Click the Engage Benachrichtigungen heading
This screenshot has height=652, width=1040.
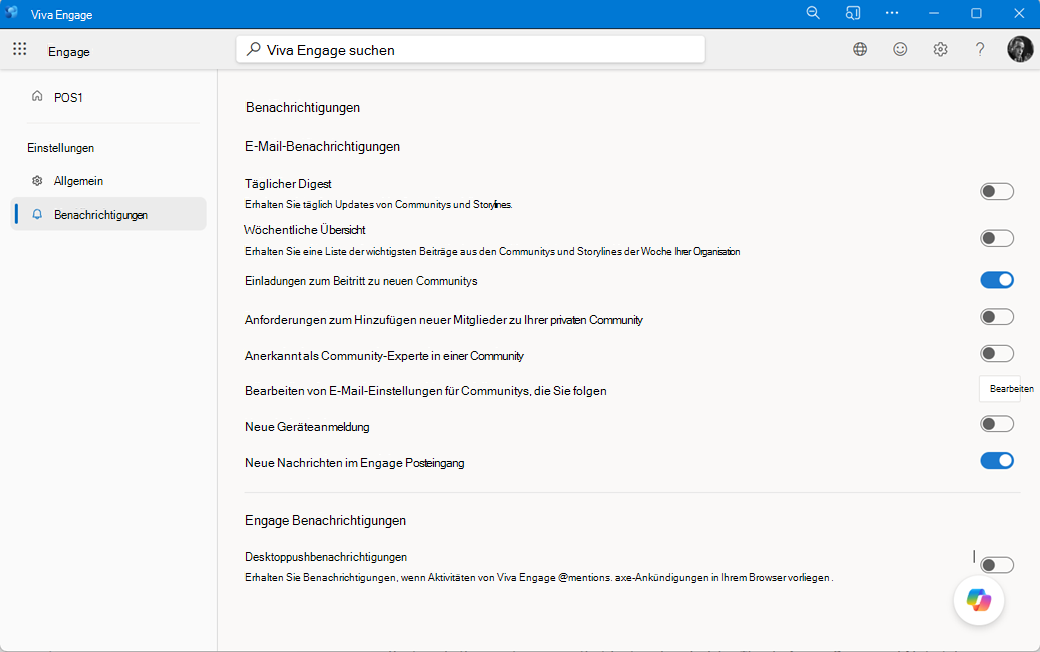[x=325, y=521]
